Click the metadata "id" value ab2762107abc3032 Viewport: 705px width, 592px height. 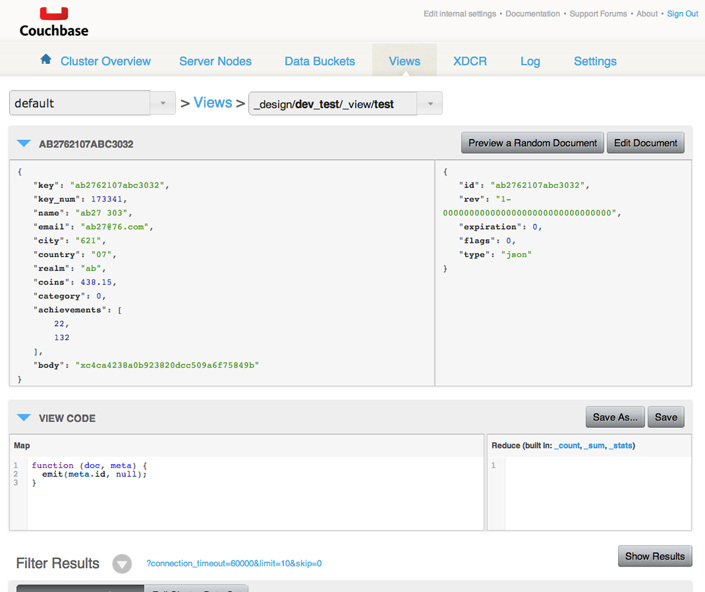coord(537,185)
